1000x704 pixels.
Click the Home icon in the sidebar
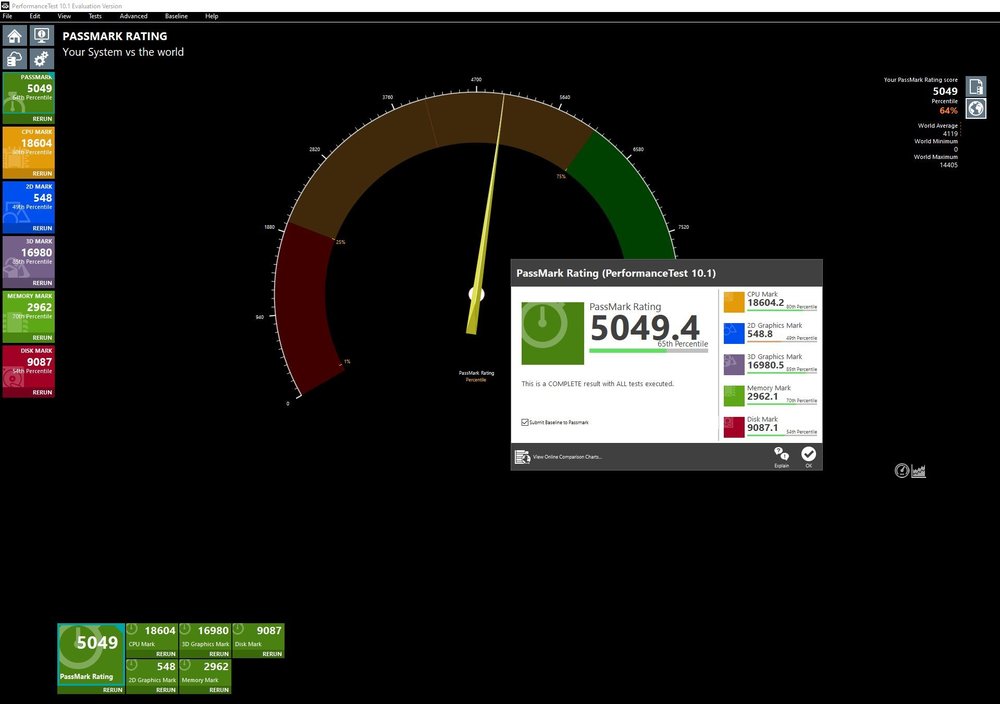[15, 37]
